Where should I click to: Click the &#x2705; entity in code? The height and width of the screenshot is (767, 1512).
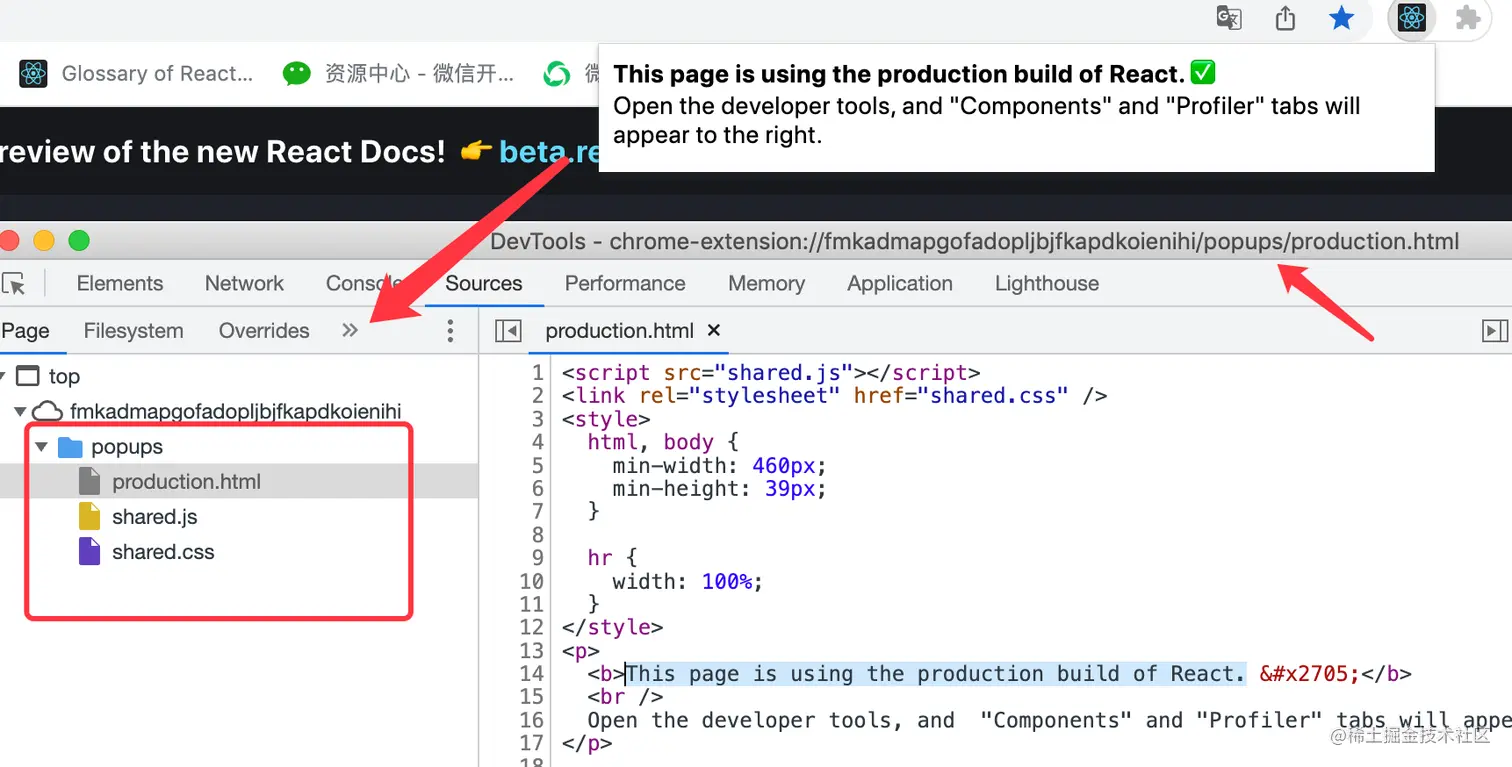pos(1310,673)
